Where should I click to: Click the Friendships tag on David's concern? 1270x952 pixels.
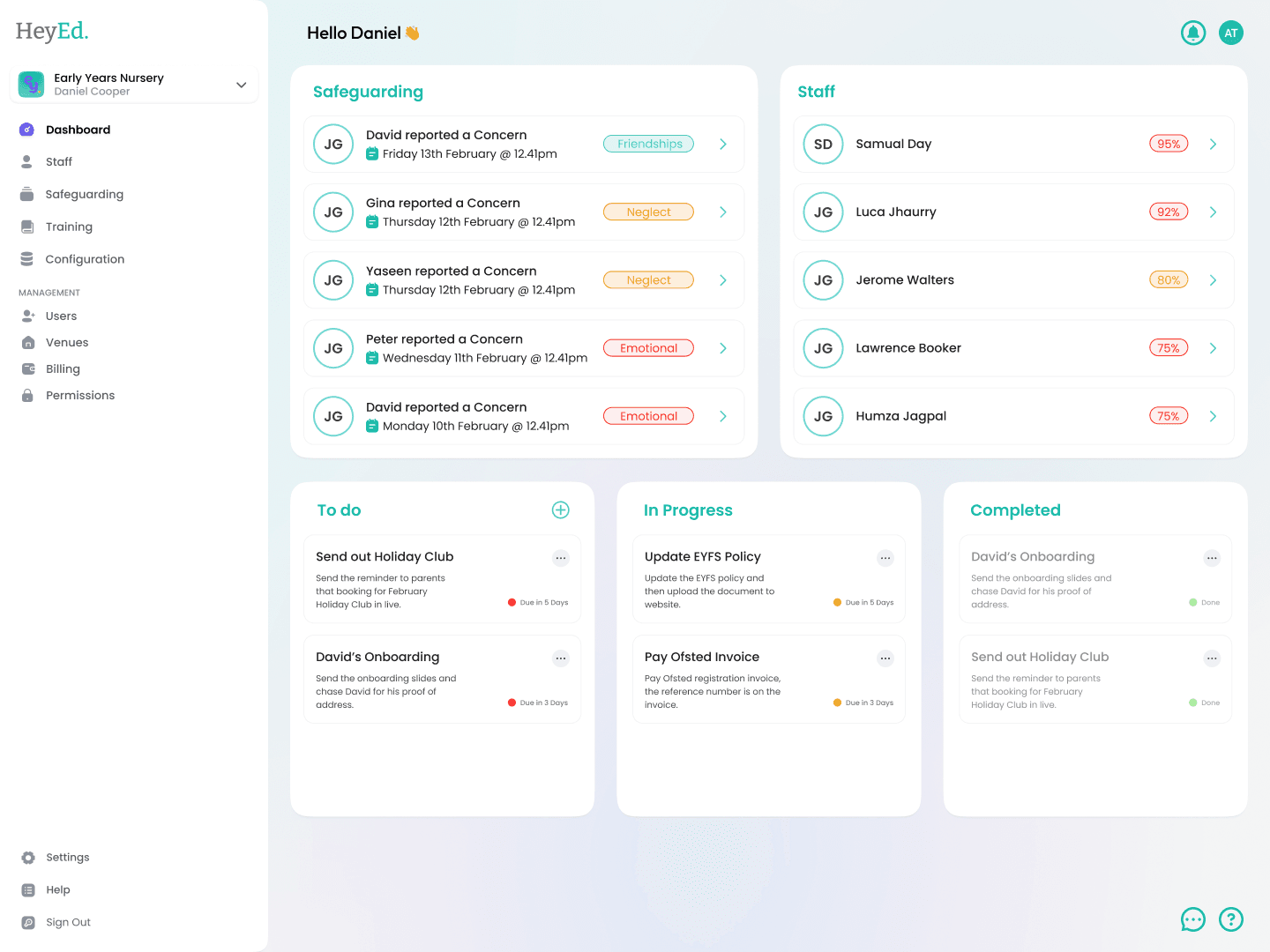(x=648, y=145)
